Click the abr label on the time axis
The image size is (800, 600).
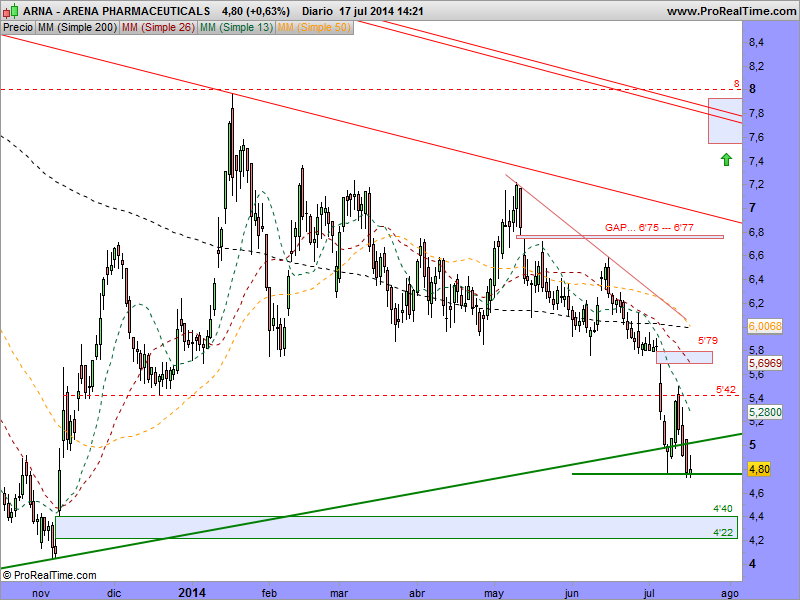point(417,593)
